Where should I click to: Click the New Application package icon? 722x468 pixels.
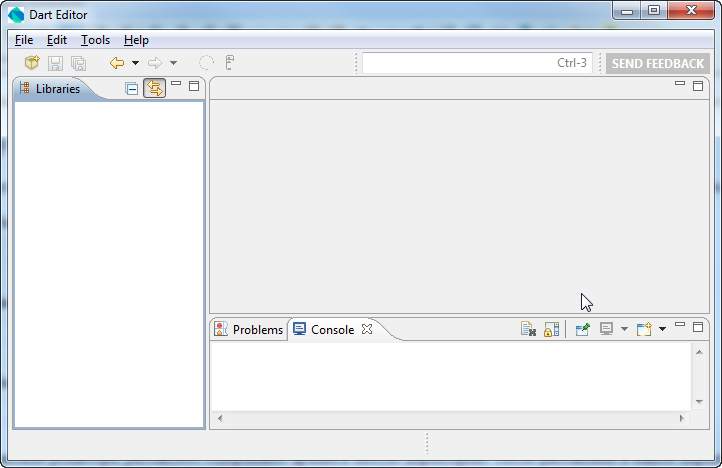[32, 63]
